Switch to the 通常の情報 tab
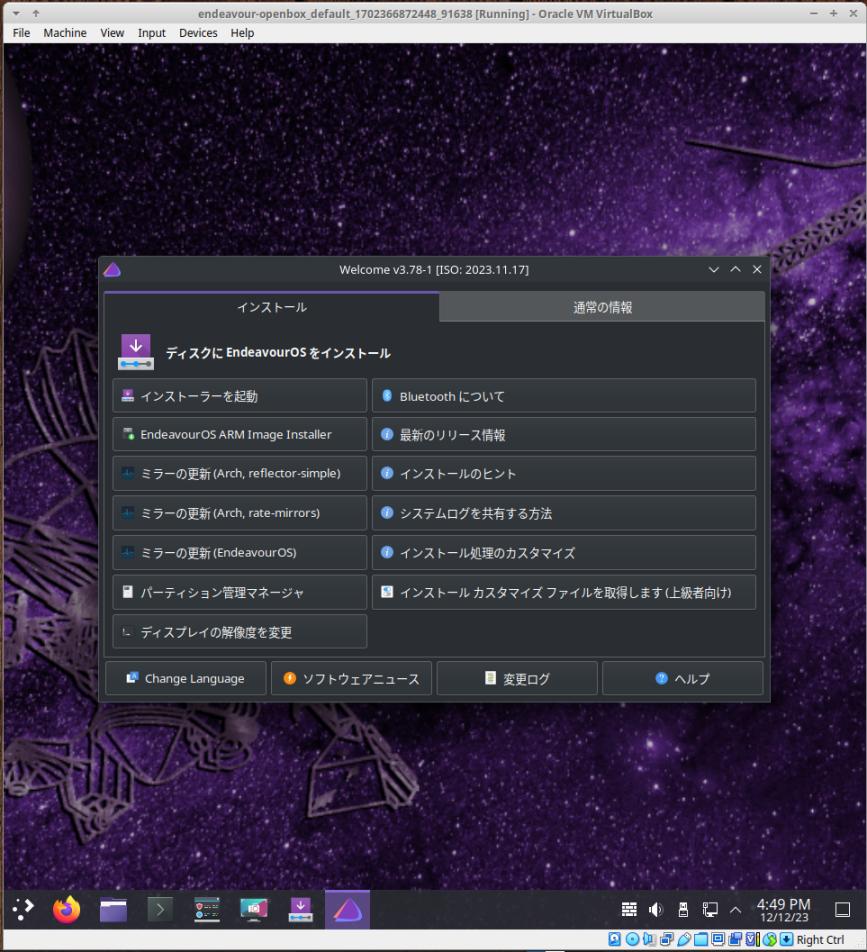Screen dimensions: 867x952 602,307
